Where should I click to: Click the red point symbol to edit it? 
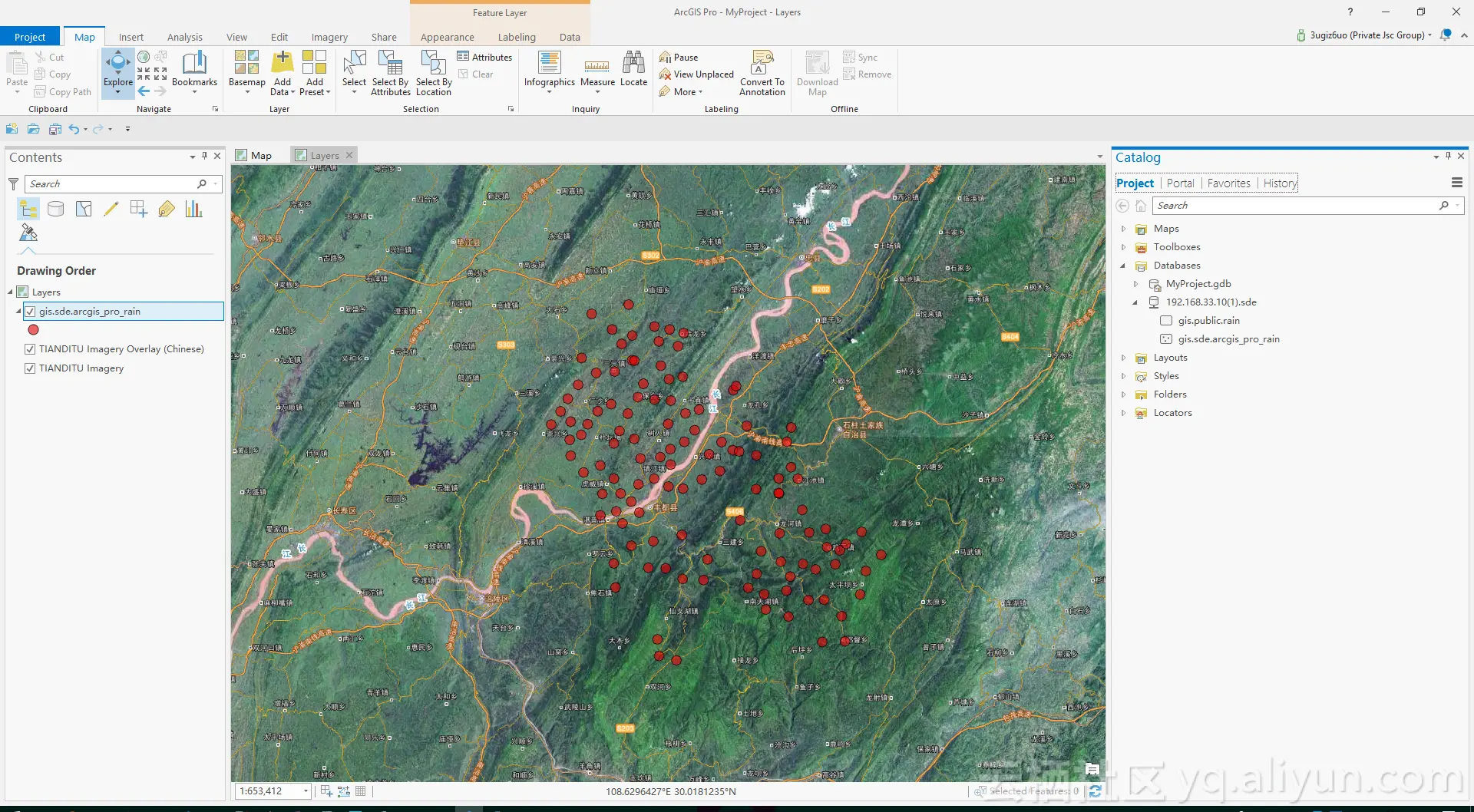pos(33,330)
